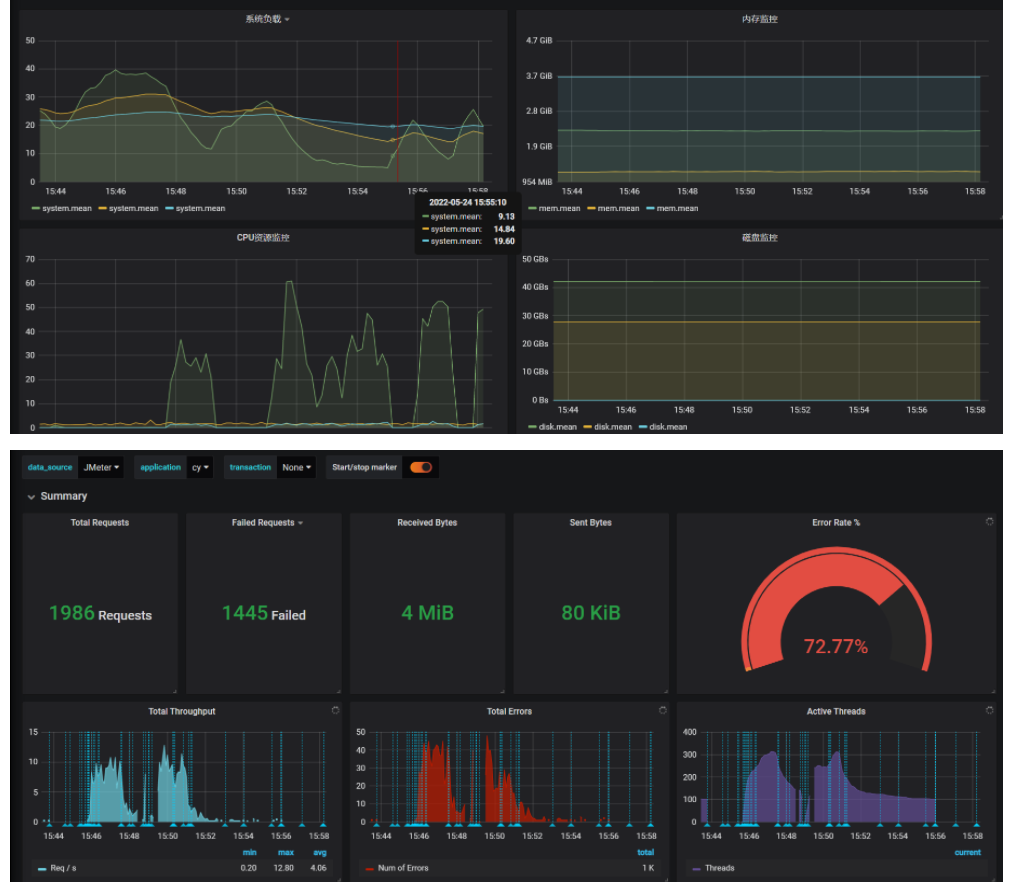Click the yellow mem.mean legend icon

click(591, 209)
